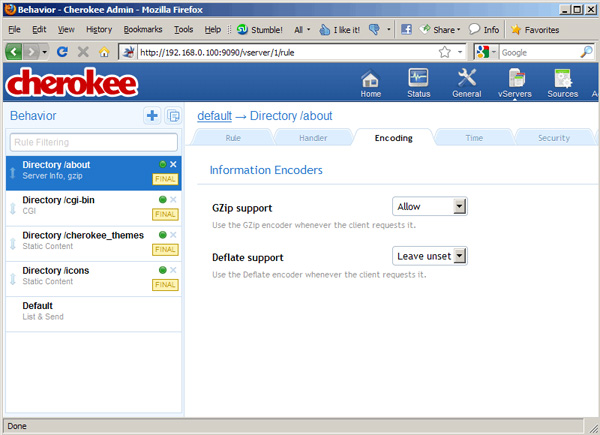Toggle active green dot for Directory /cherokee_themes

point(163,235)
